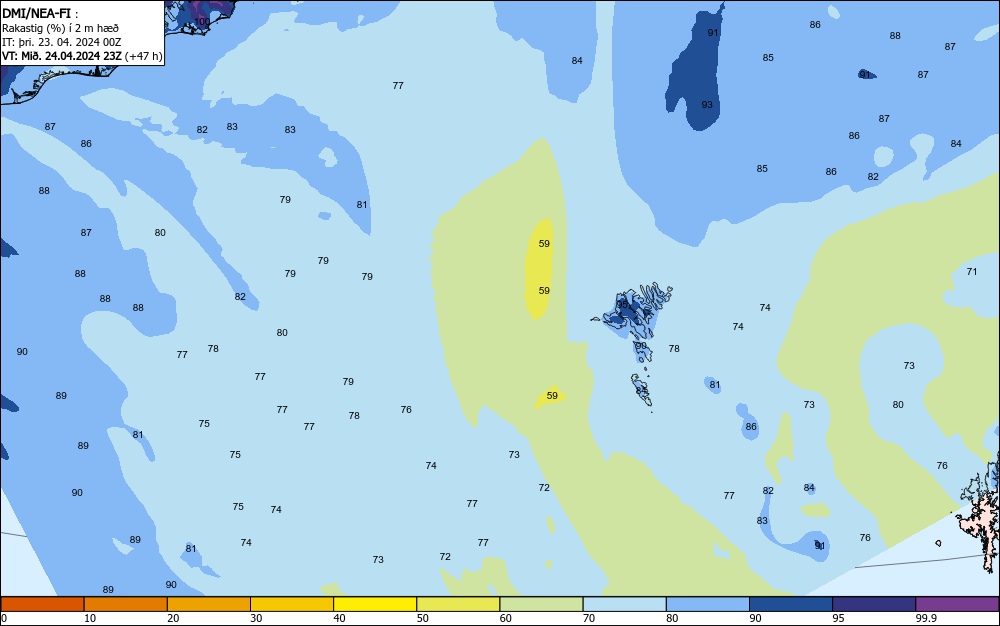This screenshot has height=626, width=1000.
Task: Click the legend tick label "60"
Action: click(506, 618)
